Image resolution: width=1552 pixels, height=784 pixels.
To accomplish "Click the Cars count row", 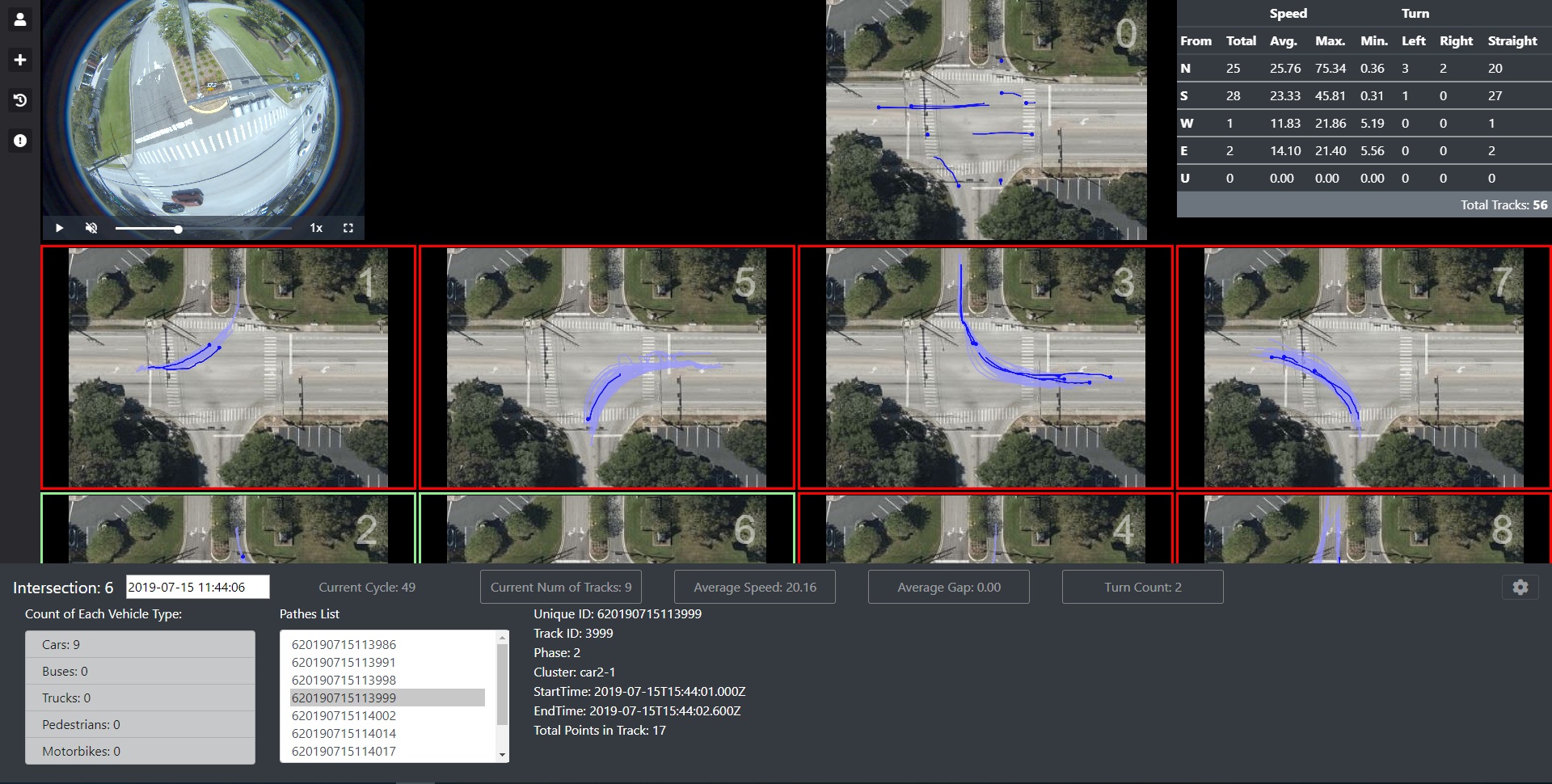I will point(140,644).
